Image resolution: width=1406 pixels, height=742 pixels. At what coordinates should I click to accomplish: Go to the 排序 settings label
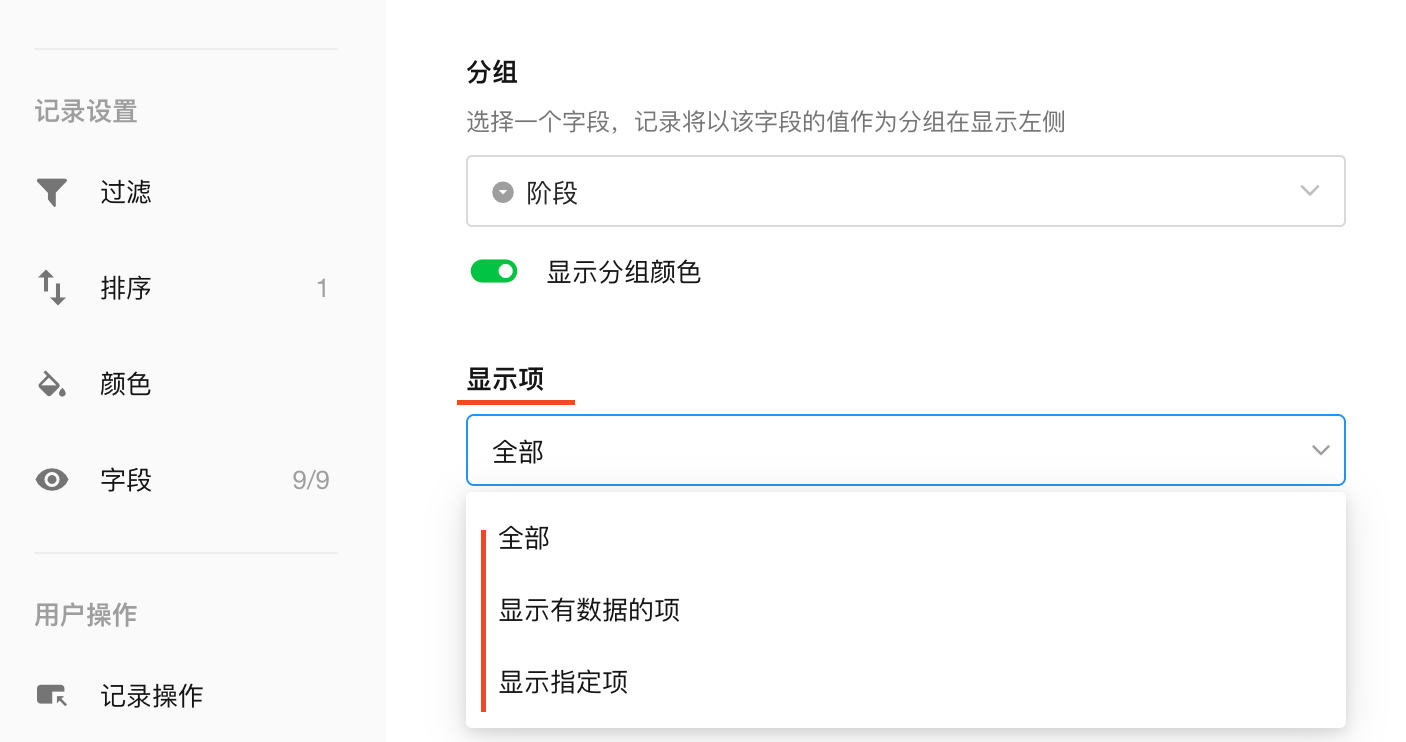coord(126,288)
